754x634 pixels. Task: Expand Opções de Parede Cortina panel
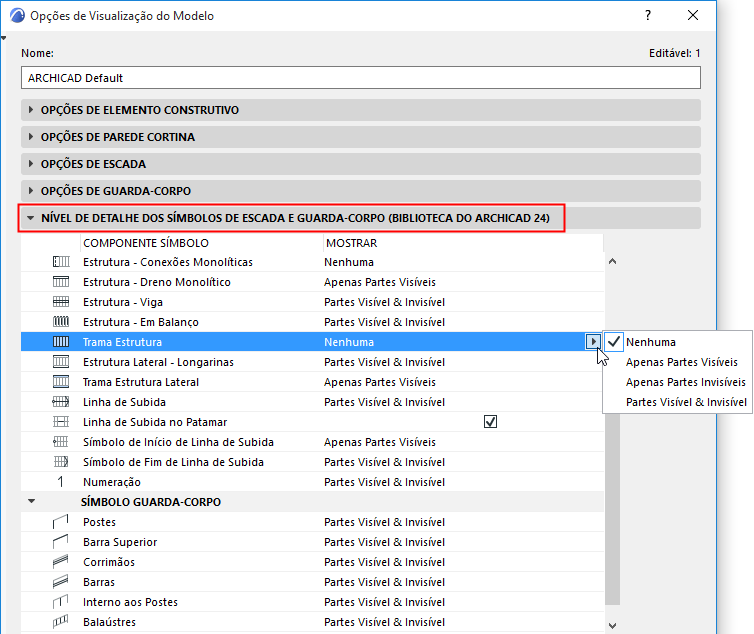[31, 137]
